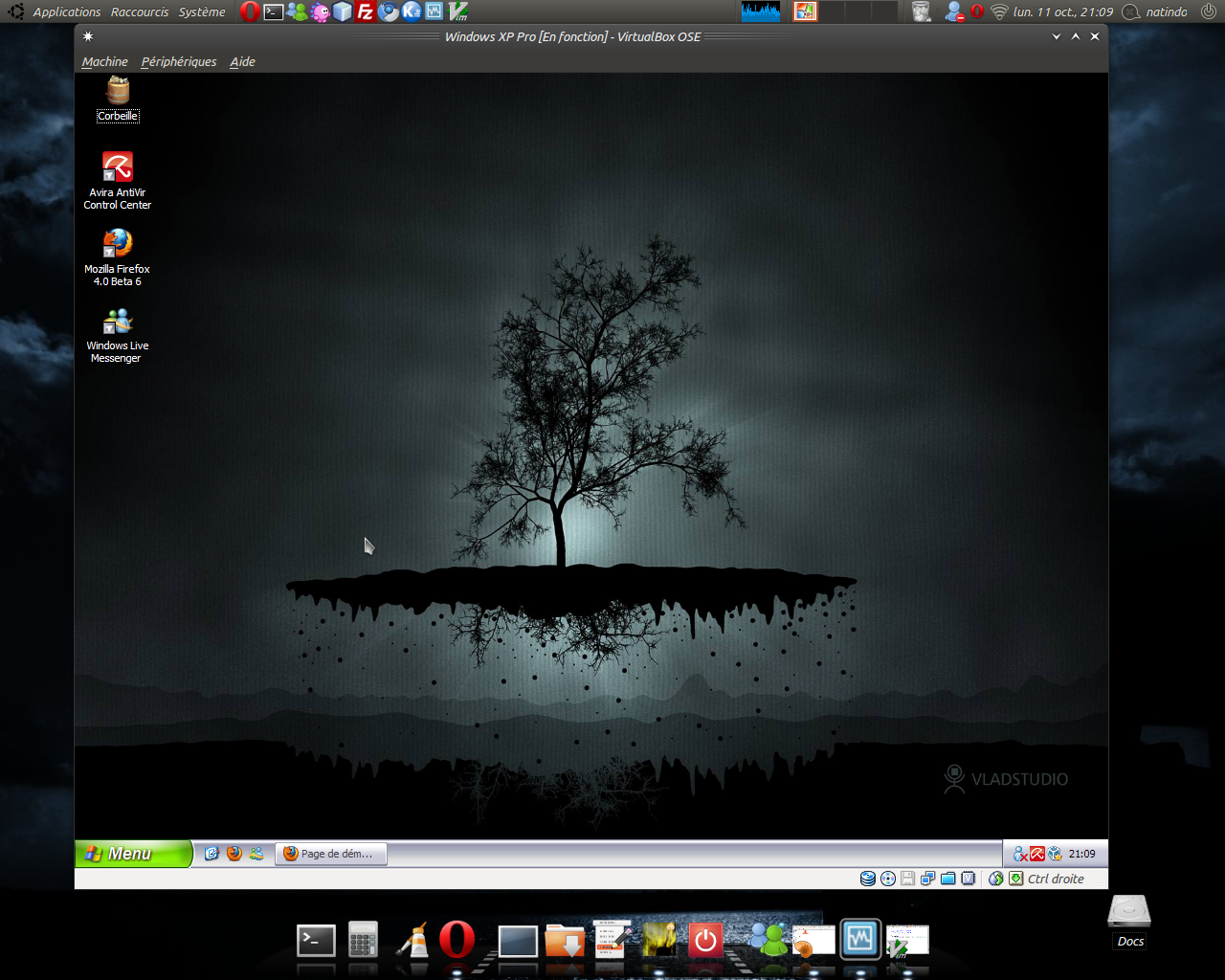1225x980 pixels.
Task: Click the user status icon with red badge
Action: point(954,11)
